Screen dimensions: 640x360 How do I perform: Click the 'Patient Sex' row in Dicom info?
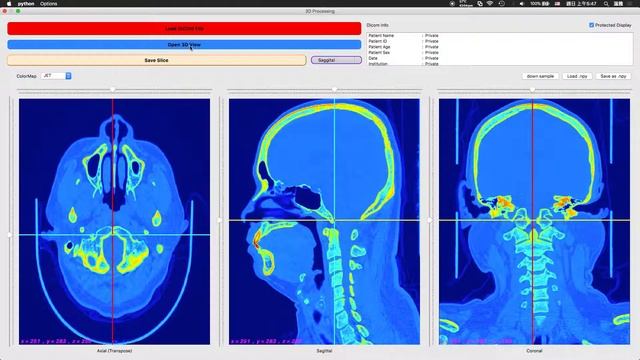(x=403, y=53)
